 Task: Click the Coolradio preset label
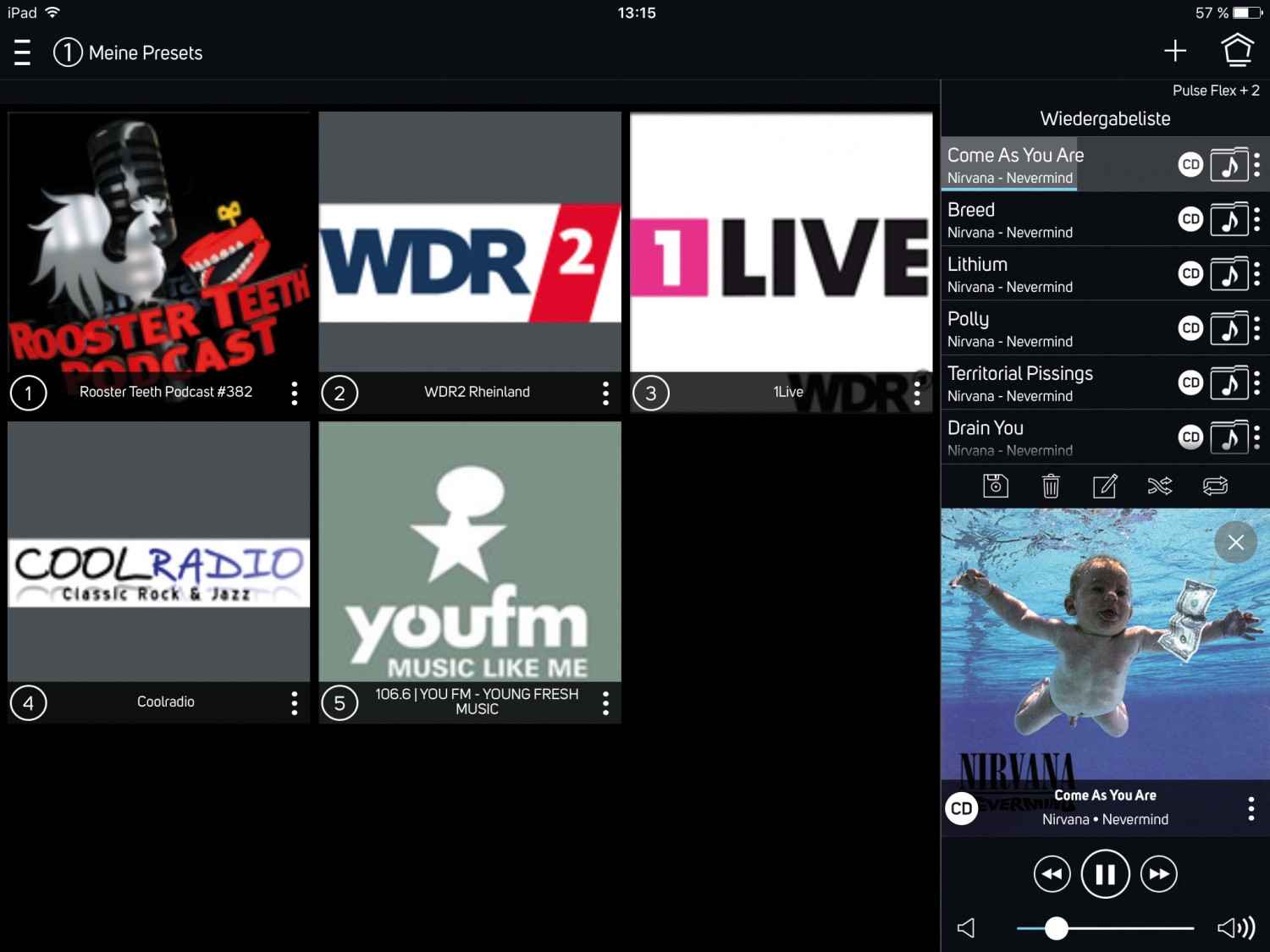(166, 702)
